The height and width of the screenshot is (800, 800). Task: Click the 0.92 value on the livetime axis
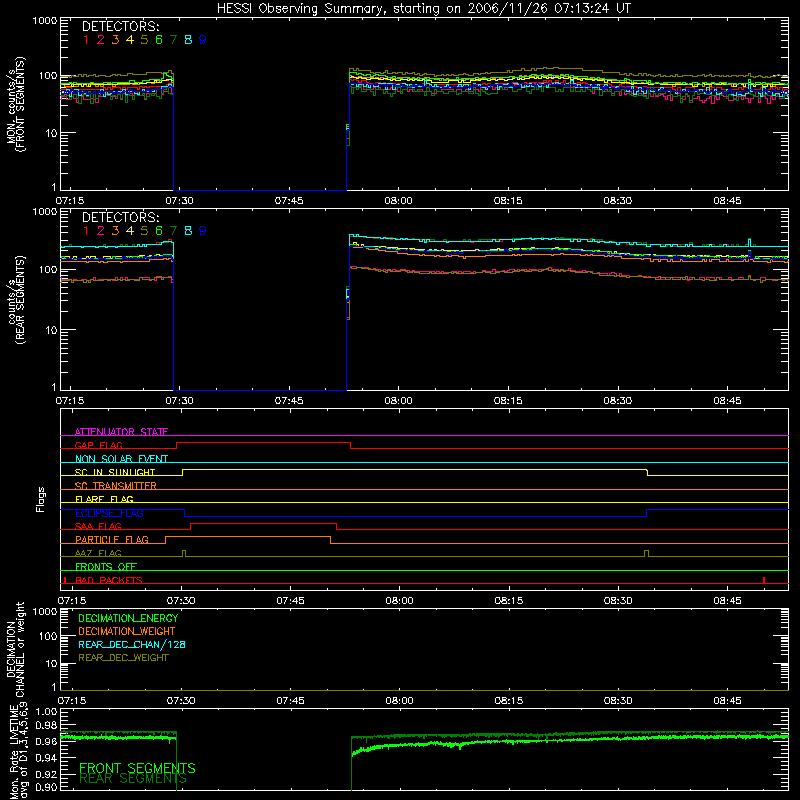coord(46,774)
